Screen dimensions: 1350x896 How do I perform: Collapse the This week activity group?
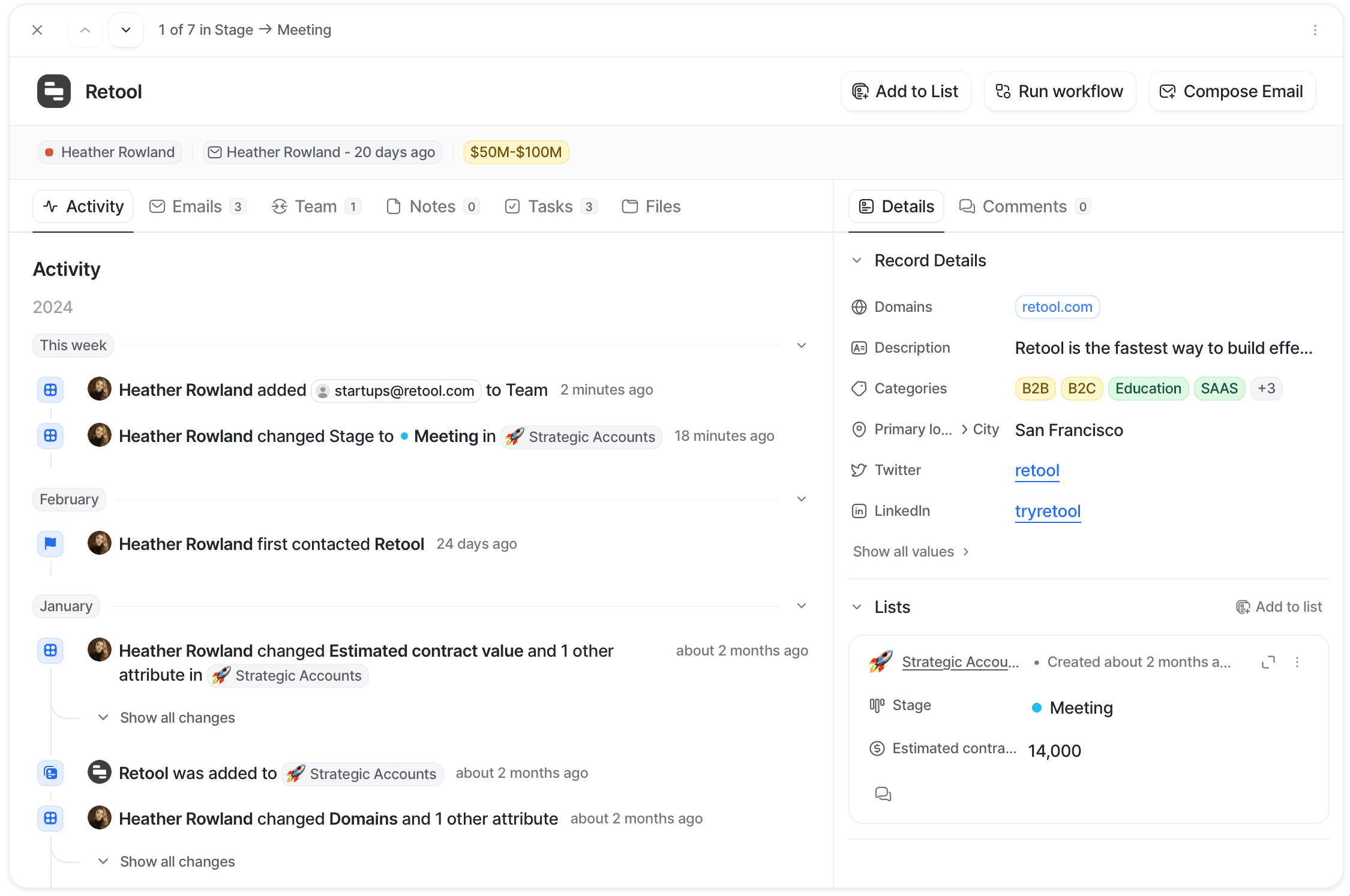[x=801, y=345]
